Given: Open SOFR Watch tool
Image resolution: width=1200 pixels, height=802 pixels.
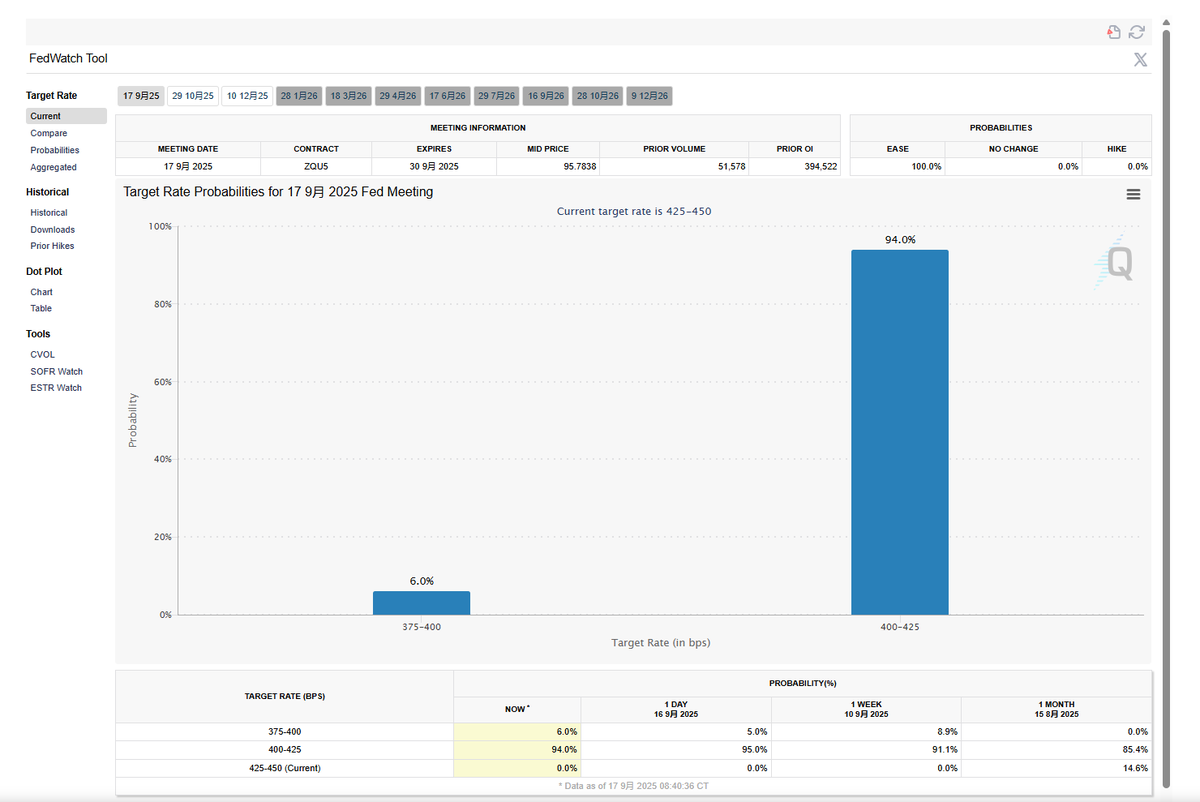Looking at the screenshot, I should (56, 371).
